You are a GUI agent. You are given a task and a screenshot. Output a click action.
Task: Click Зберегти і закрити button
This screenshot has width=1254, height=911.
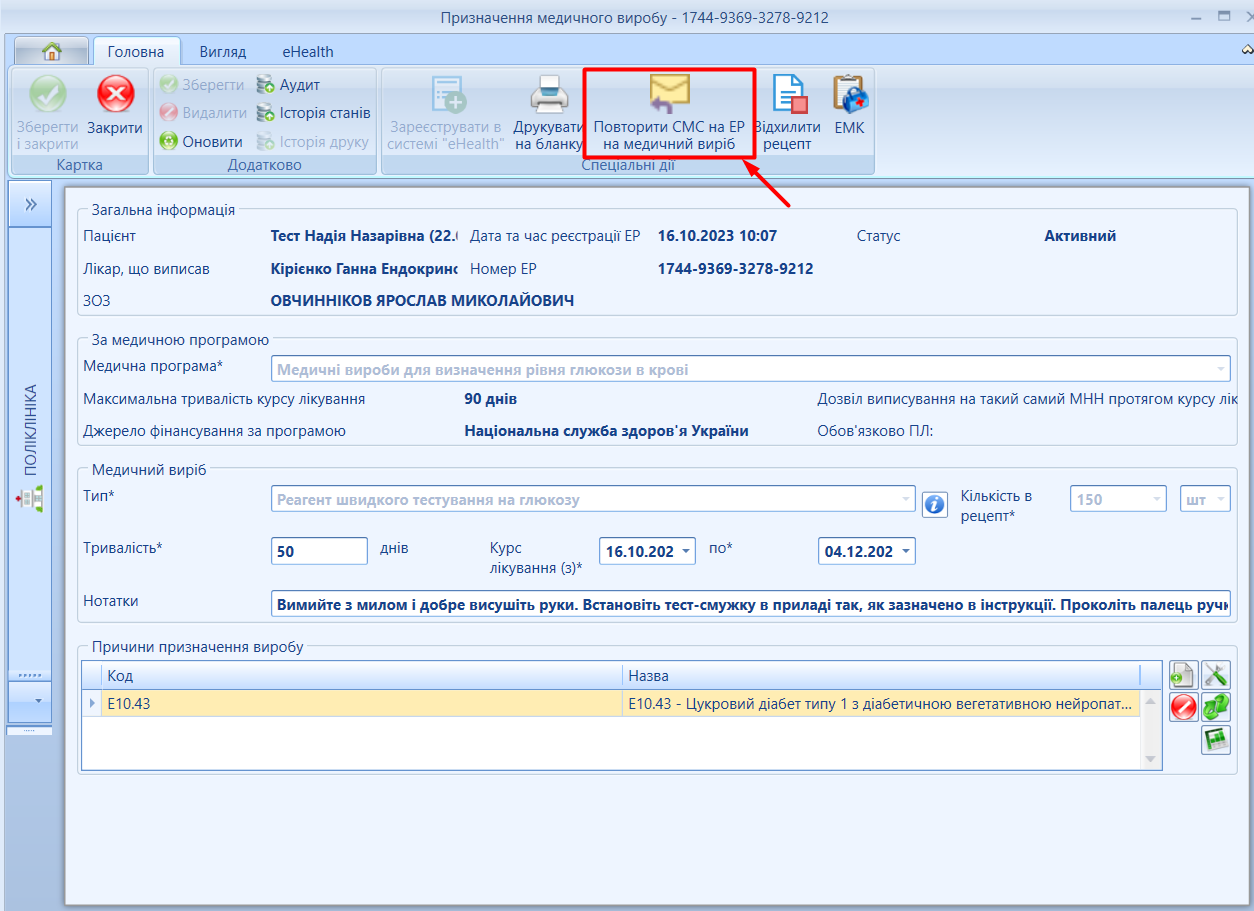click(47, 112)
